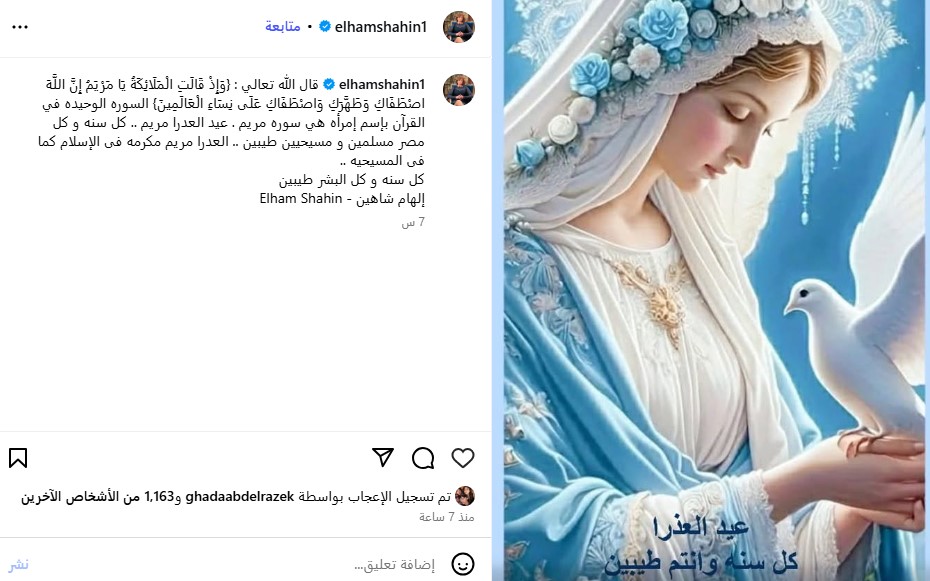This screenshot has height=581, width=930.
Task: Click the verified badge beside the header username
Action: pyautogui.click(x=325, y=27)
